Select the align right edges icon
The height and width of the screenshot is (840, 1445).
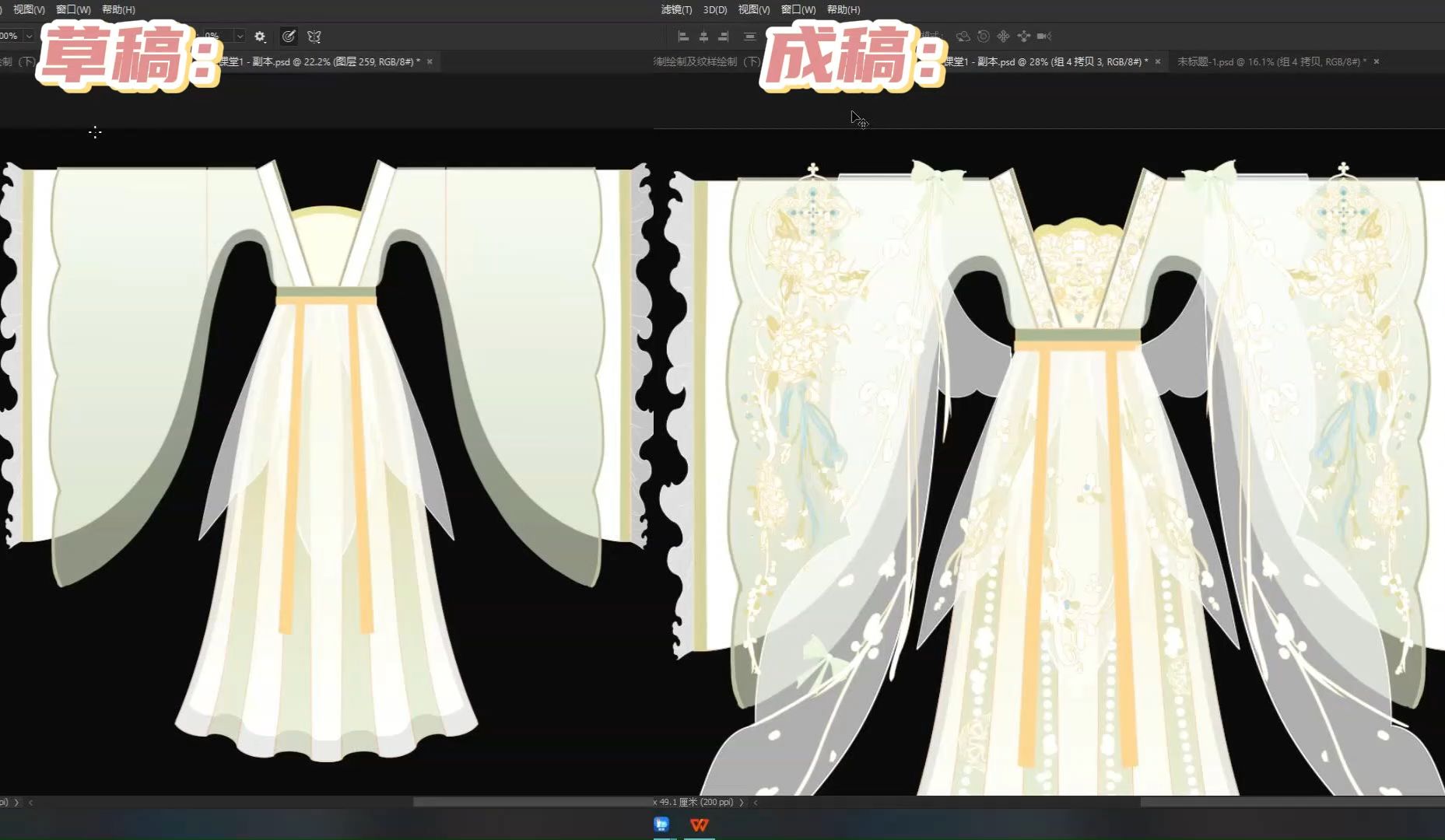[x=723, y=36]
